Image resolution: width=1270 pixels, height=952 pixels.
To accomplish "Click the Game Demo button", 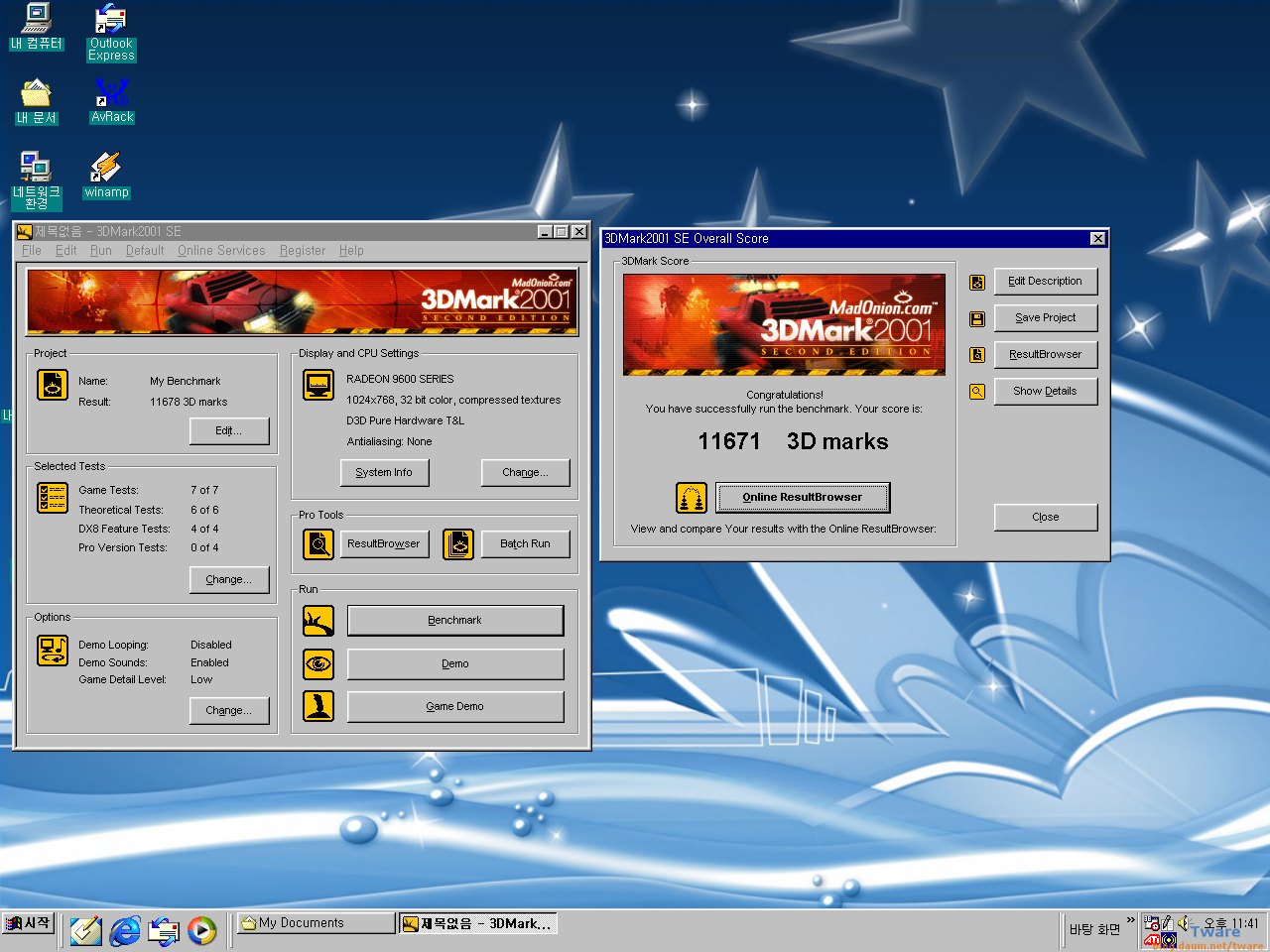I will tap(455, 707).
